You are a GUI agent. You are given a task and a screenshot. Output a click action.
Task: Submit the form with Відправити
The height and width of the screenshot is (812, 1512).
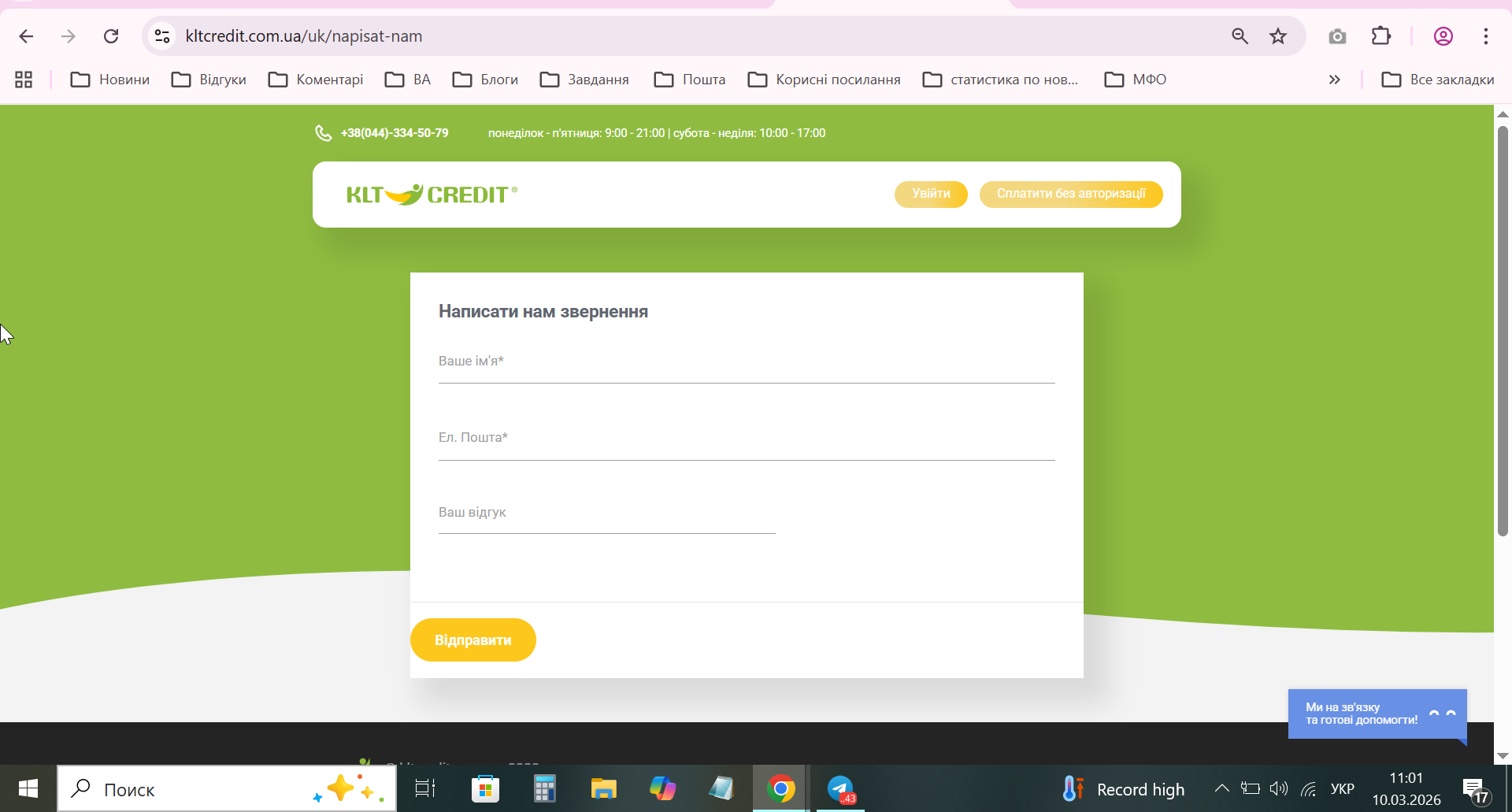click(473, 640)
